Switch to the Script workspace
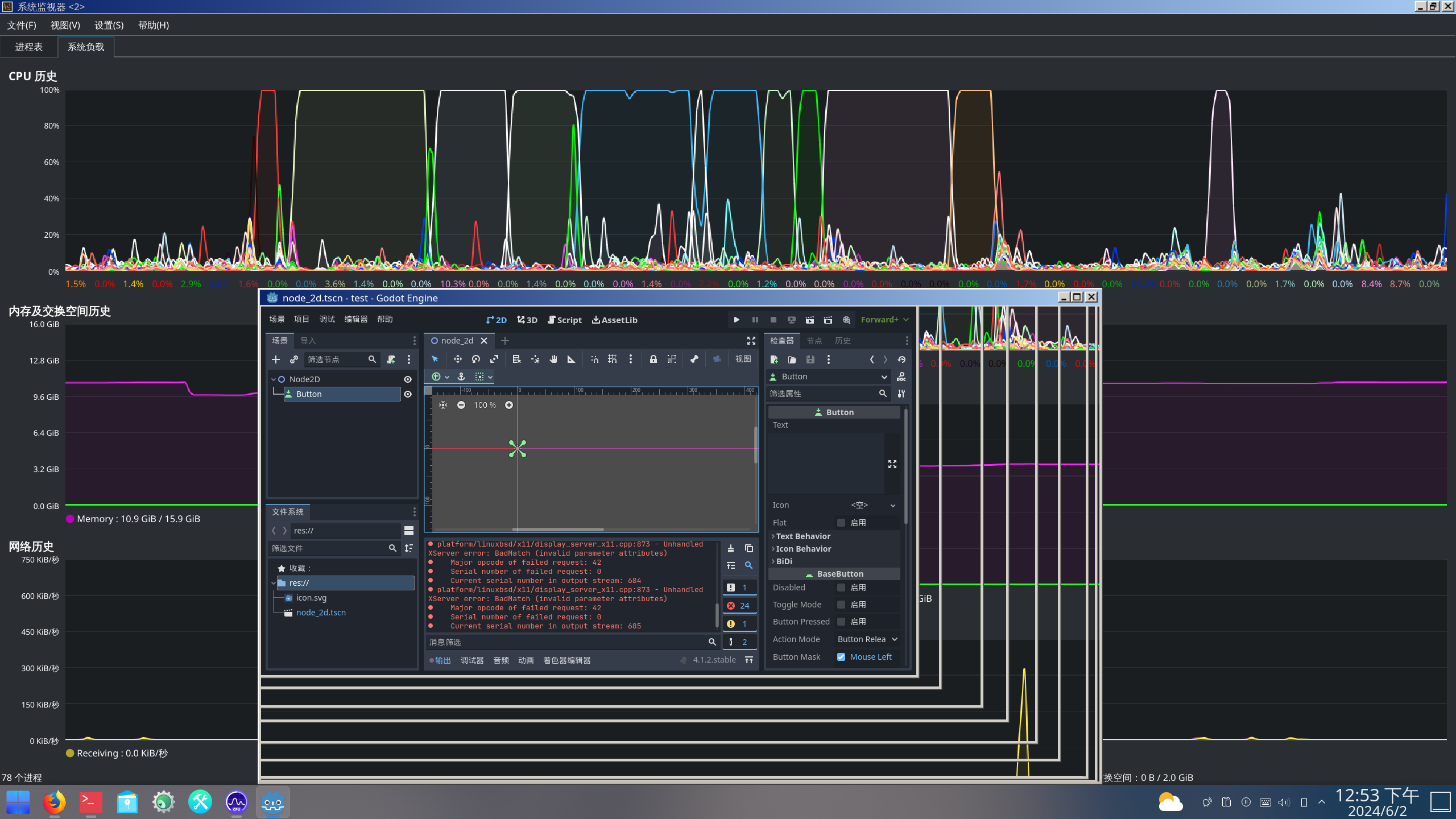The height and width of the screenshot is (819, 1456). coord(565,320)
